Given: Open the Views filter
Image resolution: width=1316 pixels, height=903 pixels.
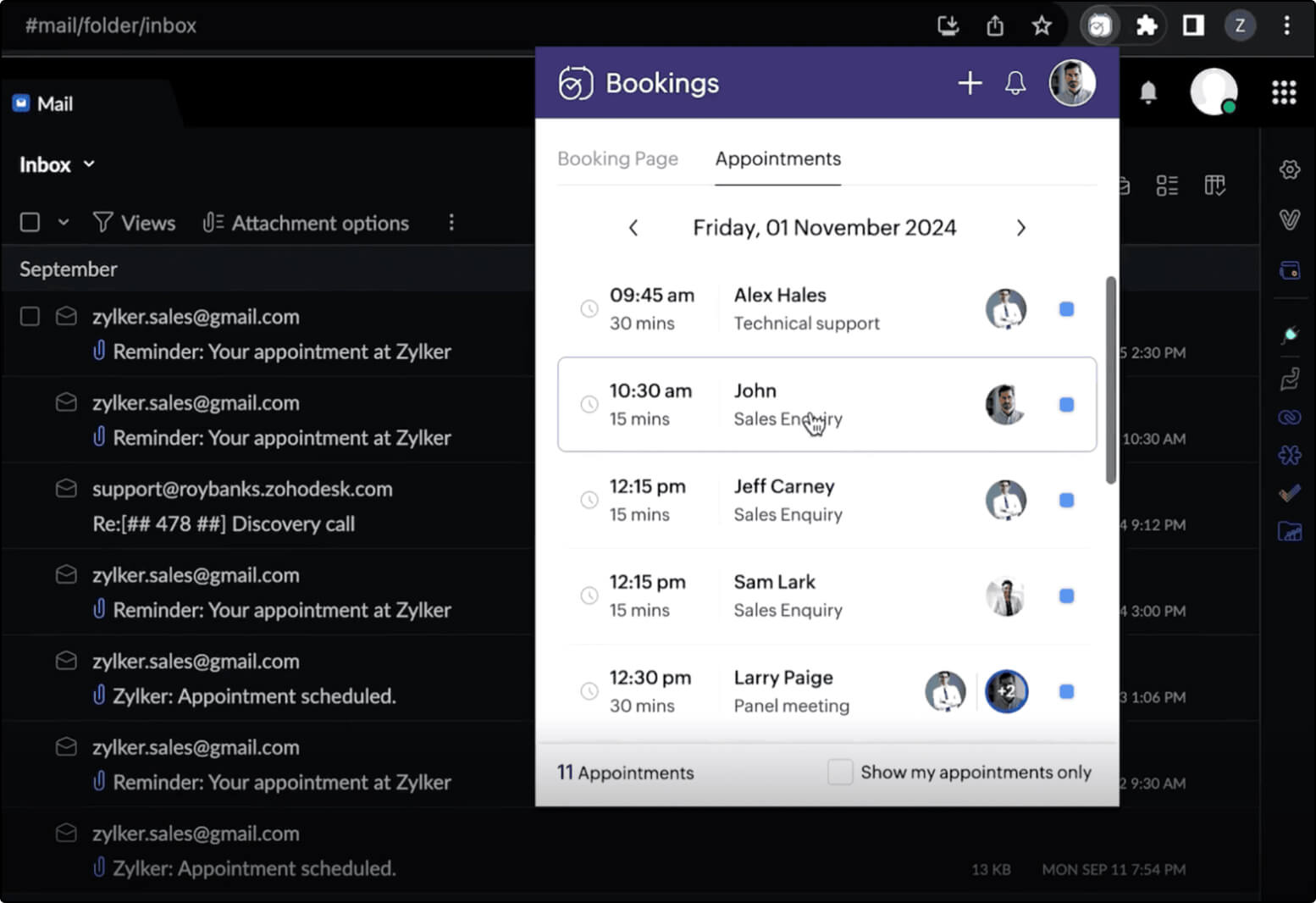Looking at the screenshot, I should 135,223.
